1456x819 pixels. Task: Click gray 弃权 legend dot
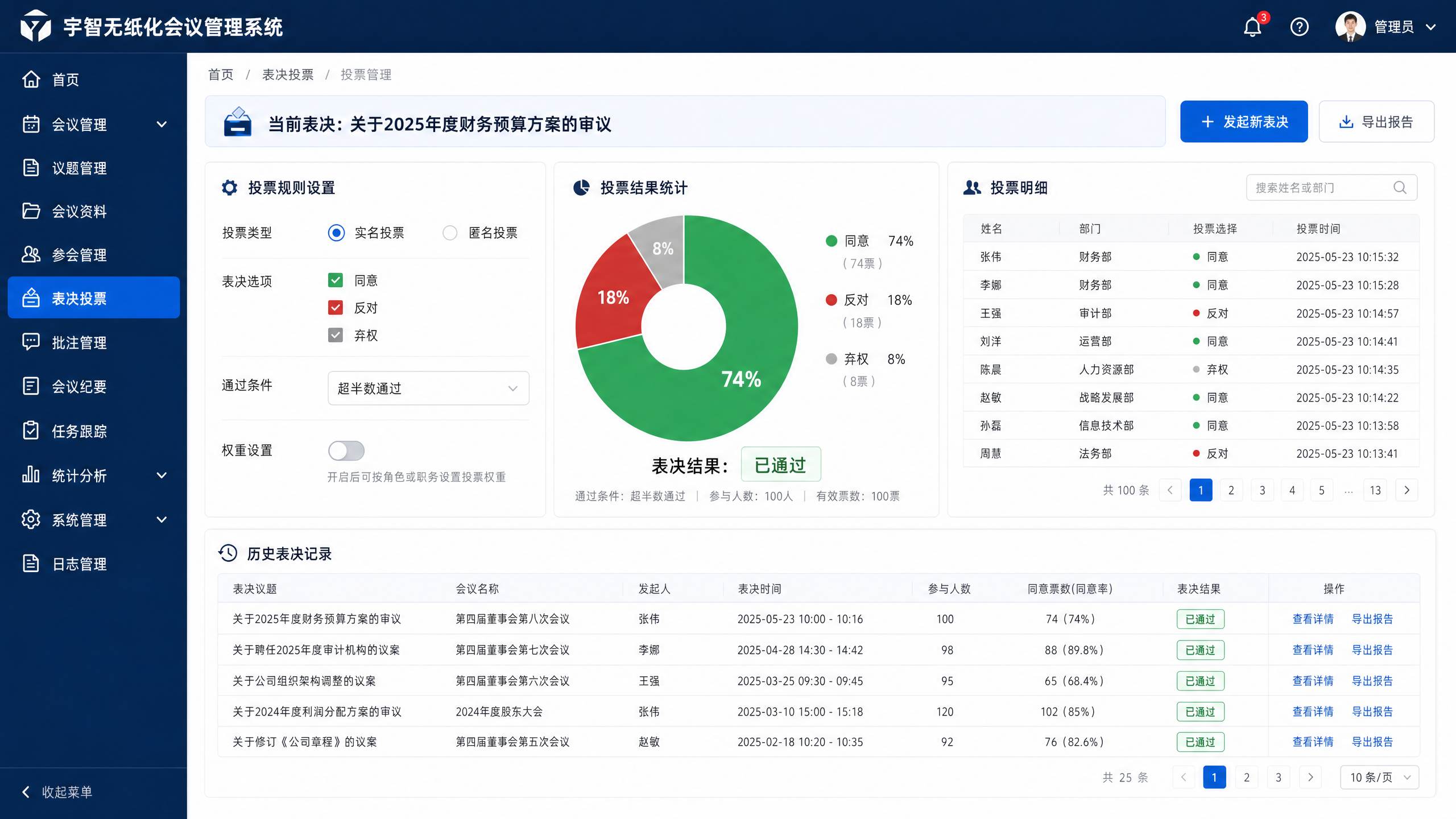[x=832, y=359]
